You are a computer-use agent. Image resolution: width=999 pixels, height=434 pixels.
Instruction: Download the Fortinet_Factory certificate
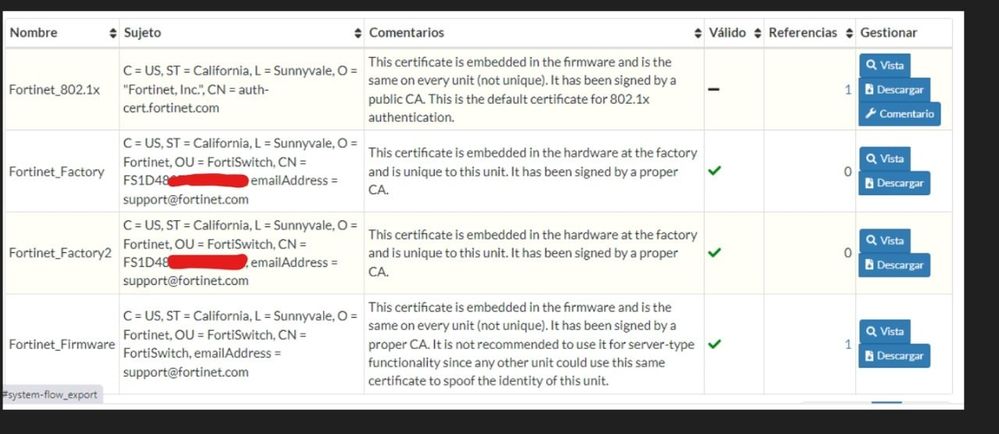click(x=894, y=183)
